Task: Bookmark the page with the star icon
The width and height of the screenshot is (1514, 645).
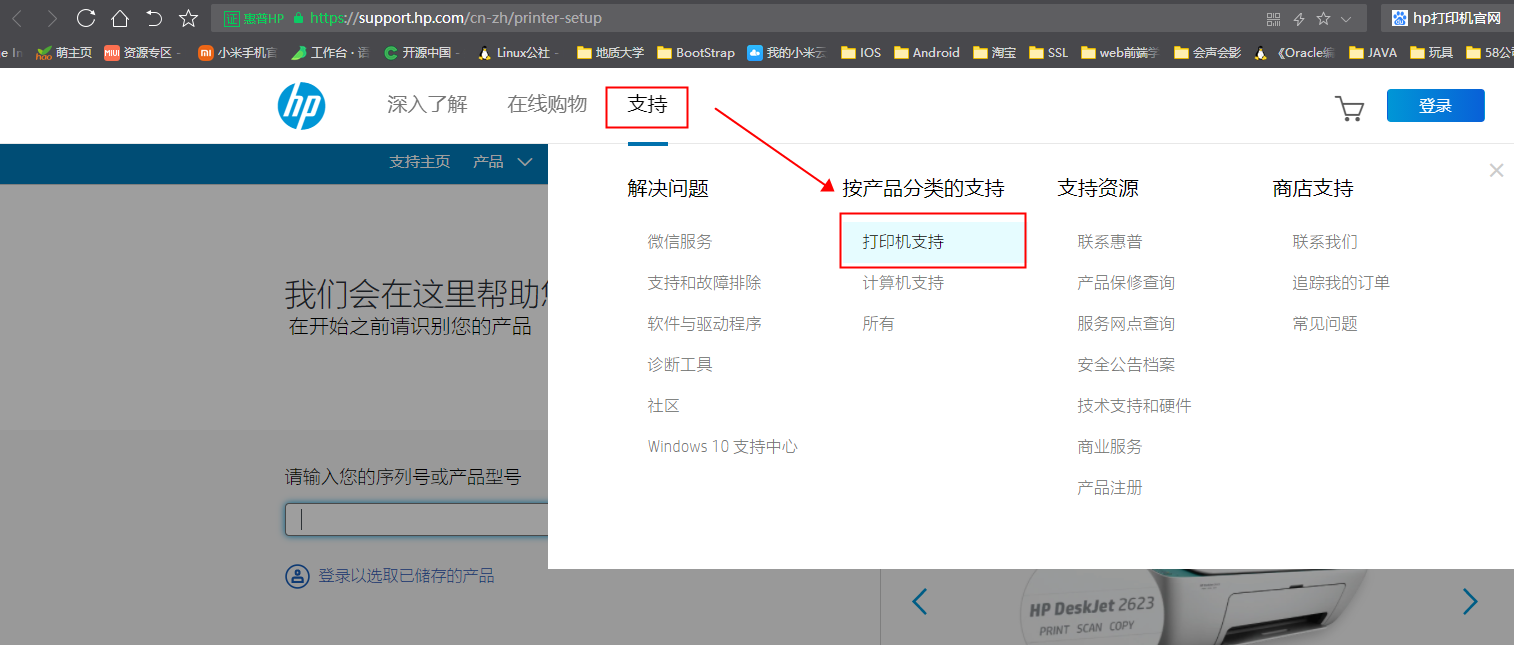Action: [187, 17]
